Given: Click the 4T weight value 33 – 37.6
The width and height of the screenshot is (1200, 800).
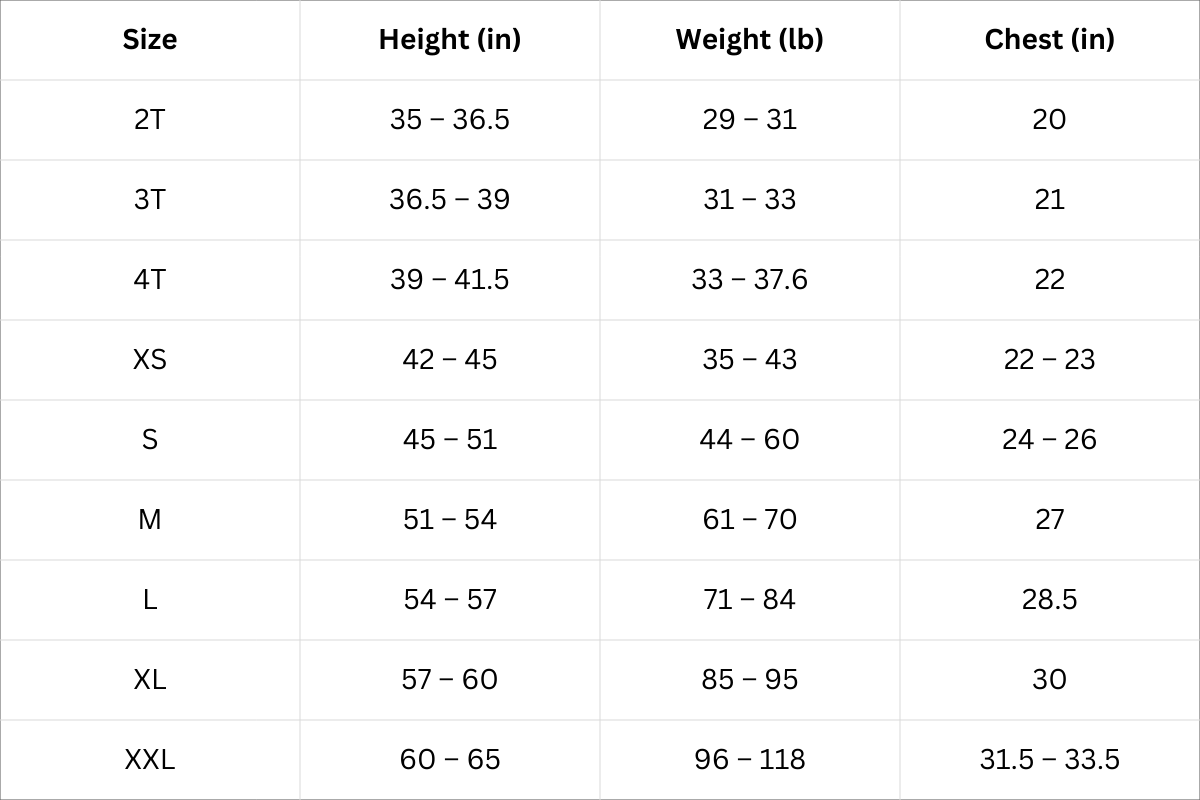Looking at the screenshot, I should point(749,280).
